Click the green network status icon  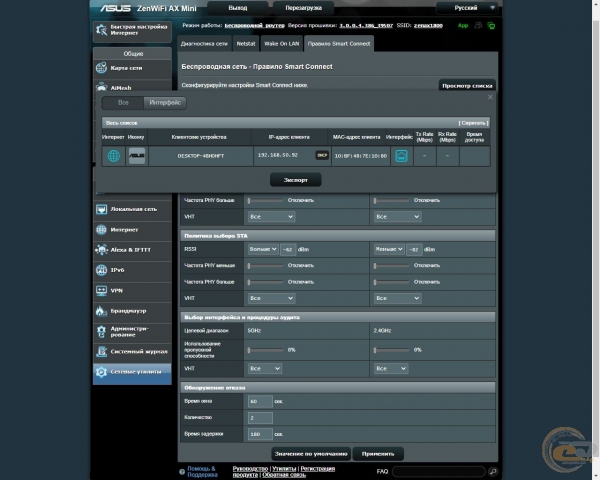[491, 26]
